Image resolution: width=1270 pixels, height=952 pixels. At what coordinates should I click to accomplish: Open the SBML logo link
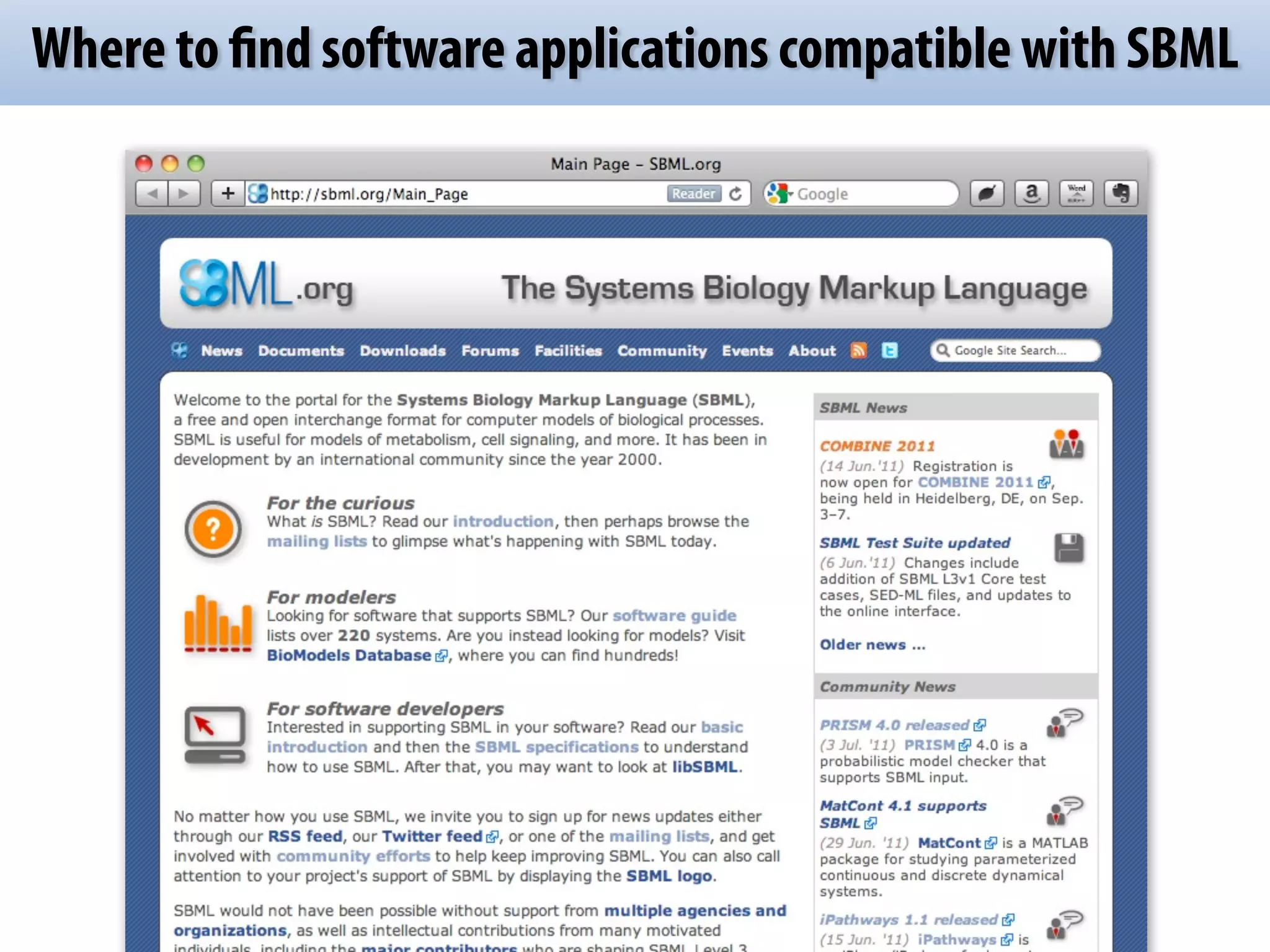[x=670, y=876]
